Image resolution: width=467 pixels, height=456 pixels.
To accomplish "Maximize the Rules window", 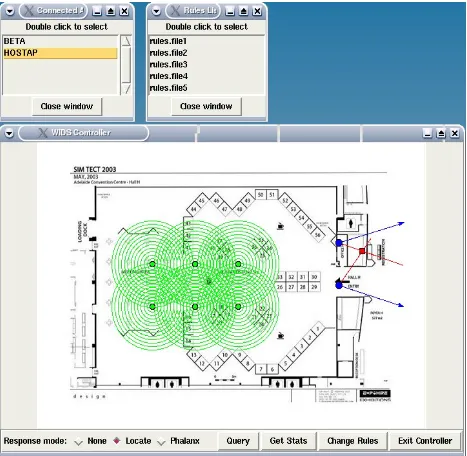I will click(x=243, y=11).
